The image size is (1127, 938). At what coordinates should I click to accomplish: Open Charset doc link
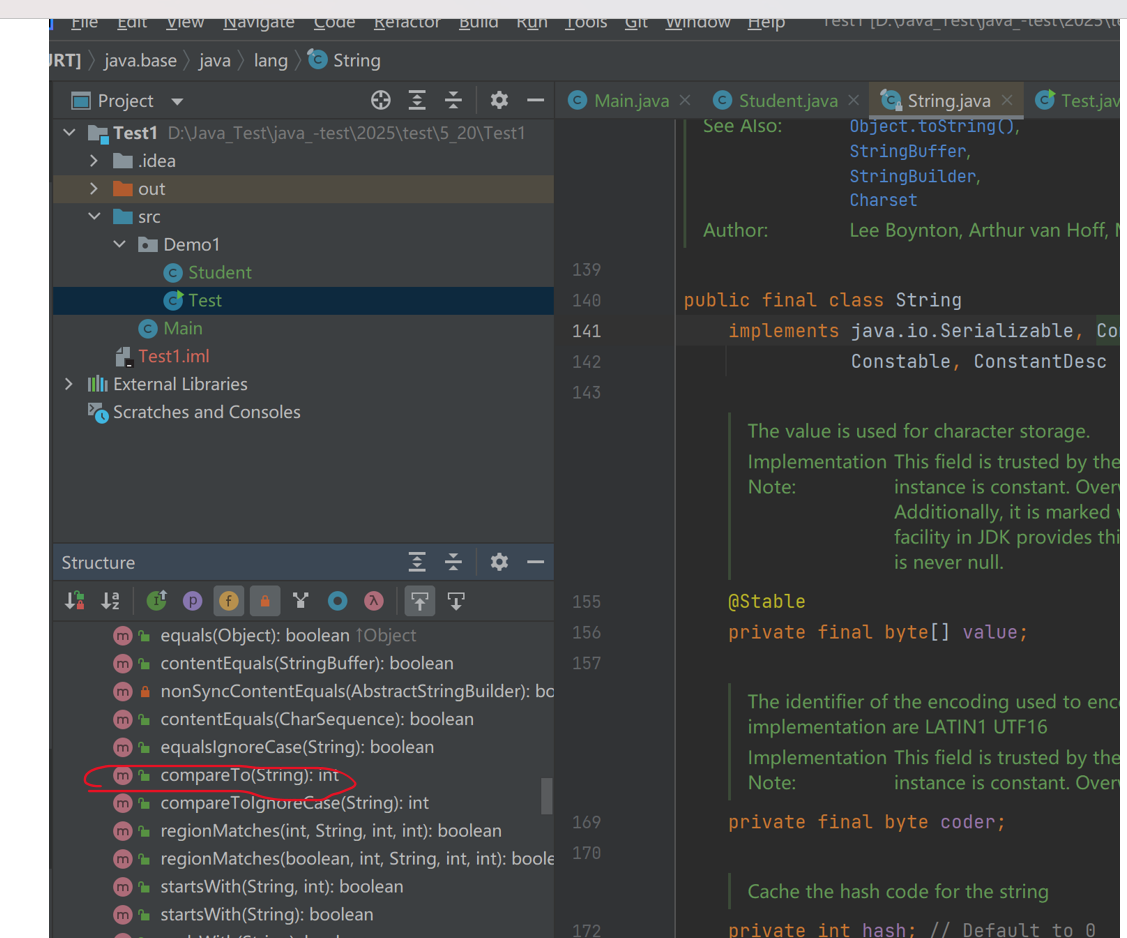[x=883, y=201]
